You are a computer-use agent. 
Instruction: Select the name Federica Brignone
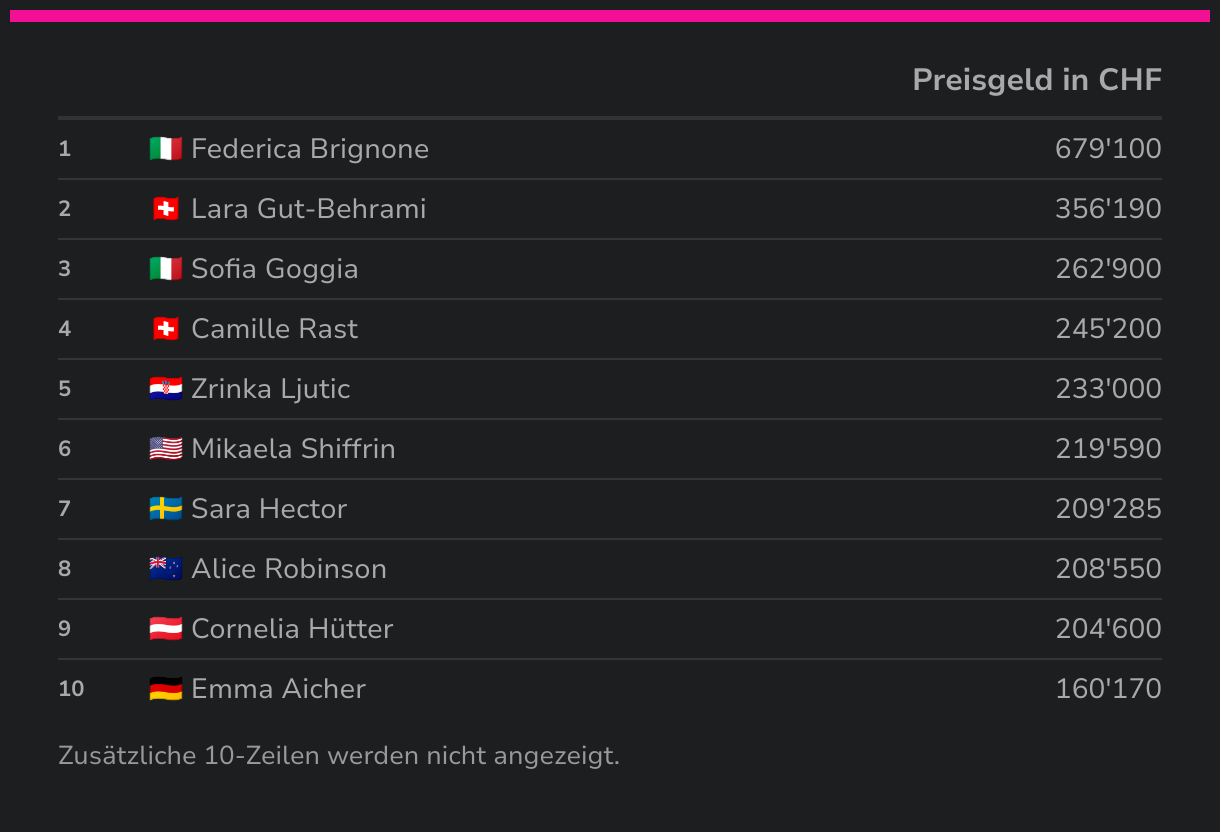tap(310, 149)
